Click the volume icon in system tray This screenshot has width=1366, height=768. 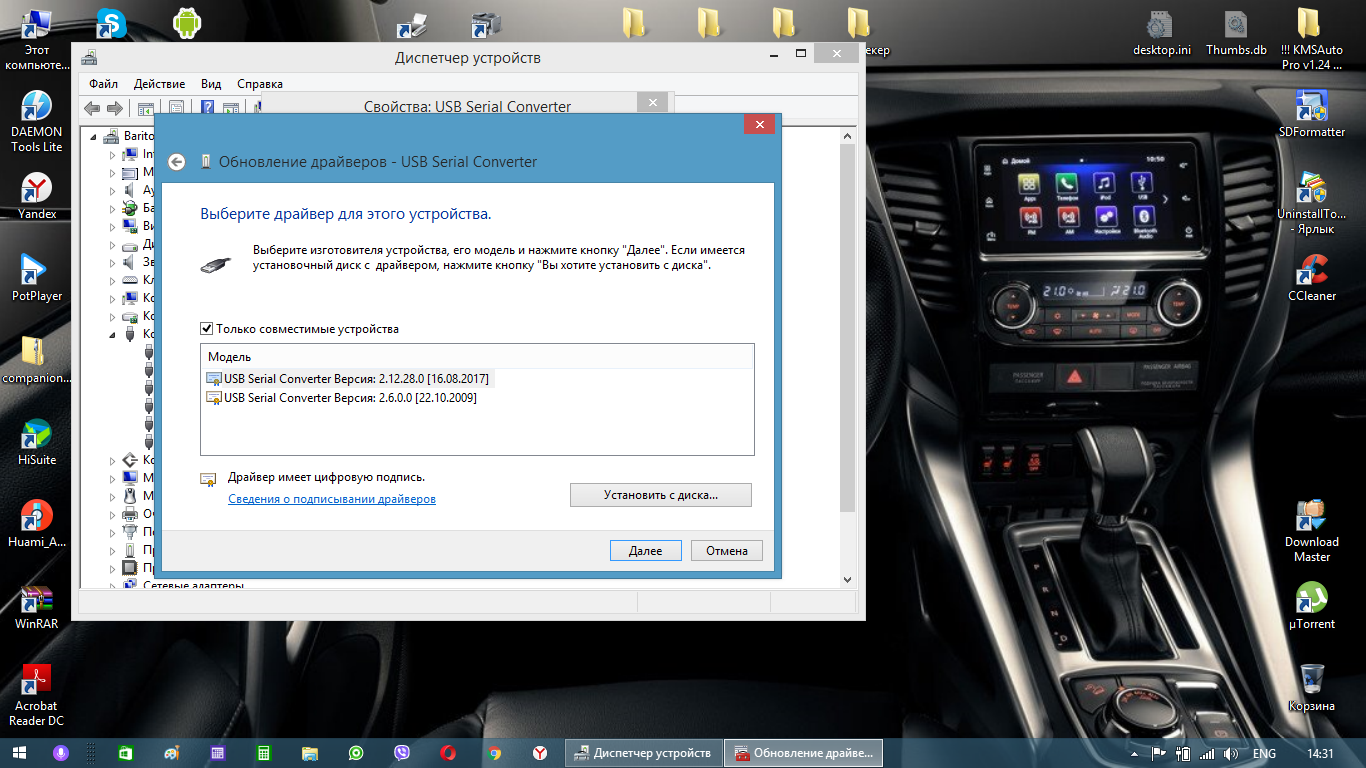pos(1231,753)
